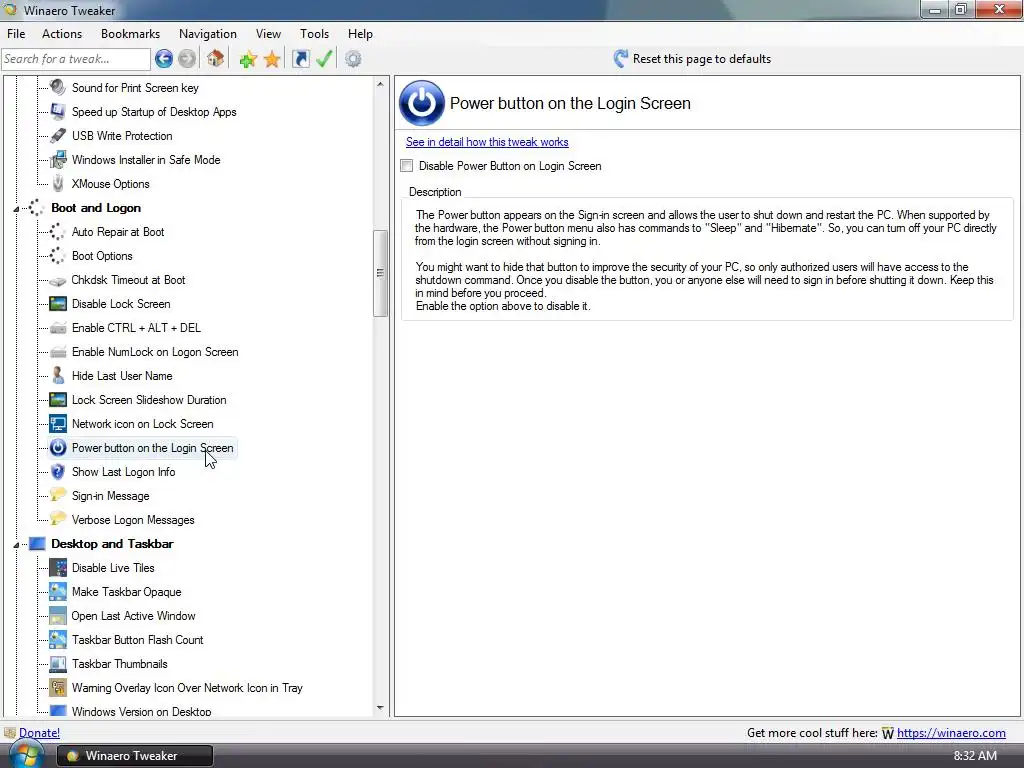Select Make Taskbar Opaque
The width and height of the screenshot is (1024, 768).
point(127,592)
